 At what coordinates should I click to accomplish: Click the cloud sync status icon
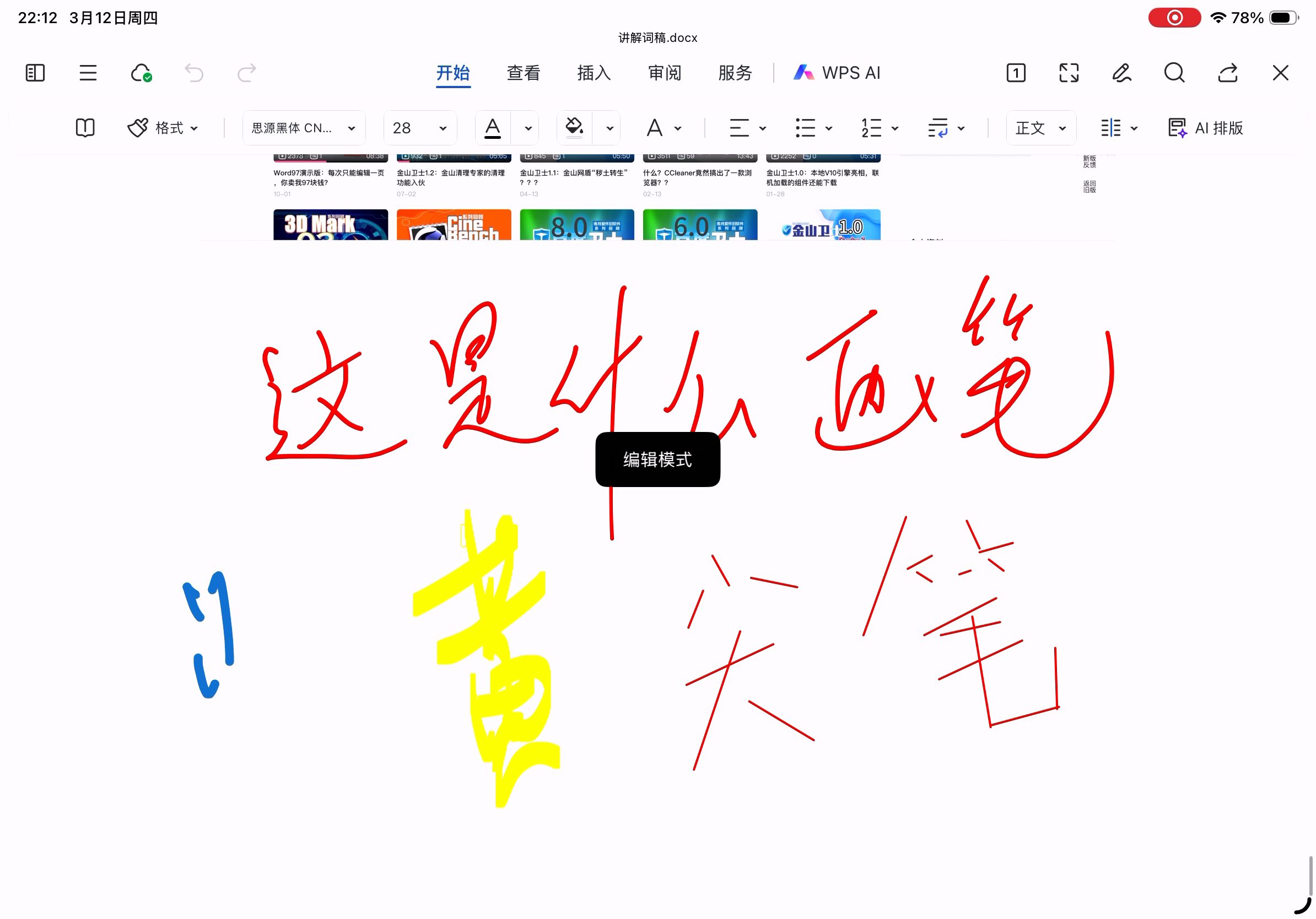click(x=141, y=73)
